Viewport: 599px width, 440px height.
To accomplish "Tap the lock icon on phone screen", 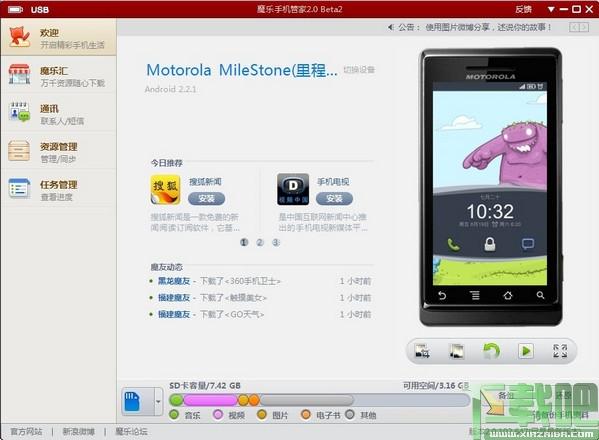I will coord(490,244).
